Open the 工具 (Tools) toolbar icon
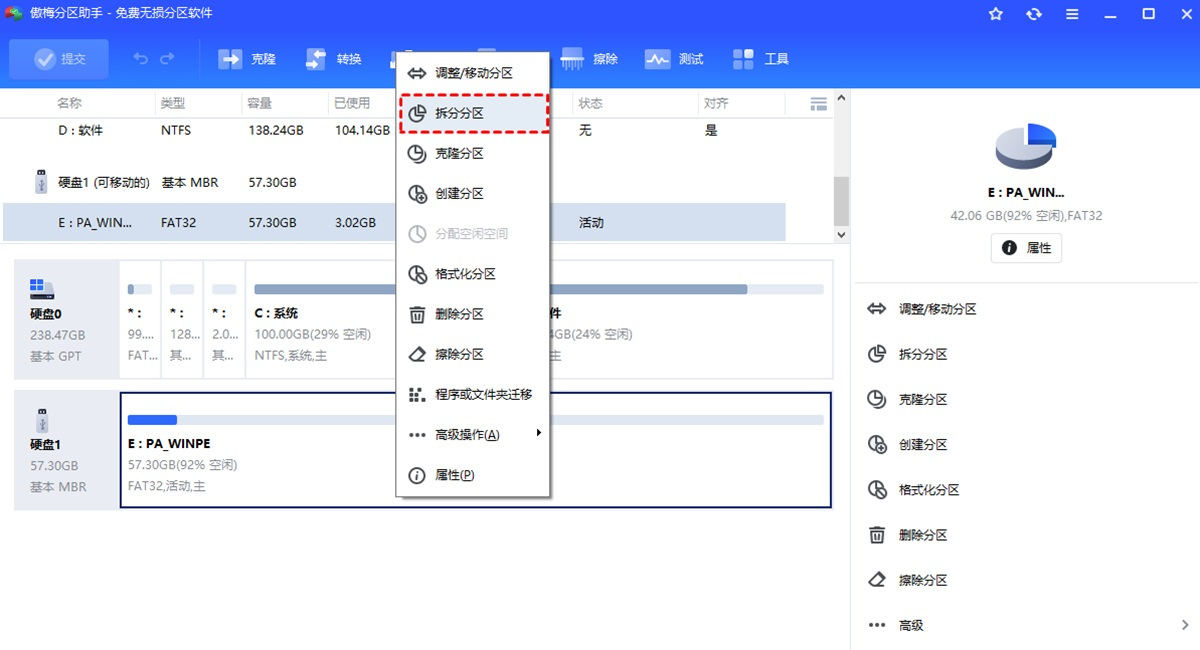Viewport: 1200px width, 650px height. point(760,59)
